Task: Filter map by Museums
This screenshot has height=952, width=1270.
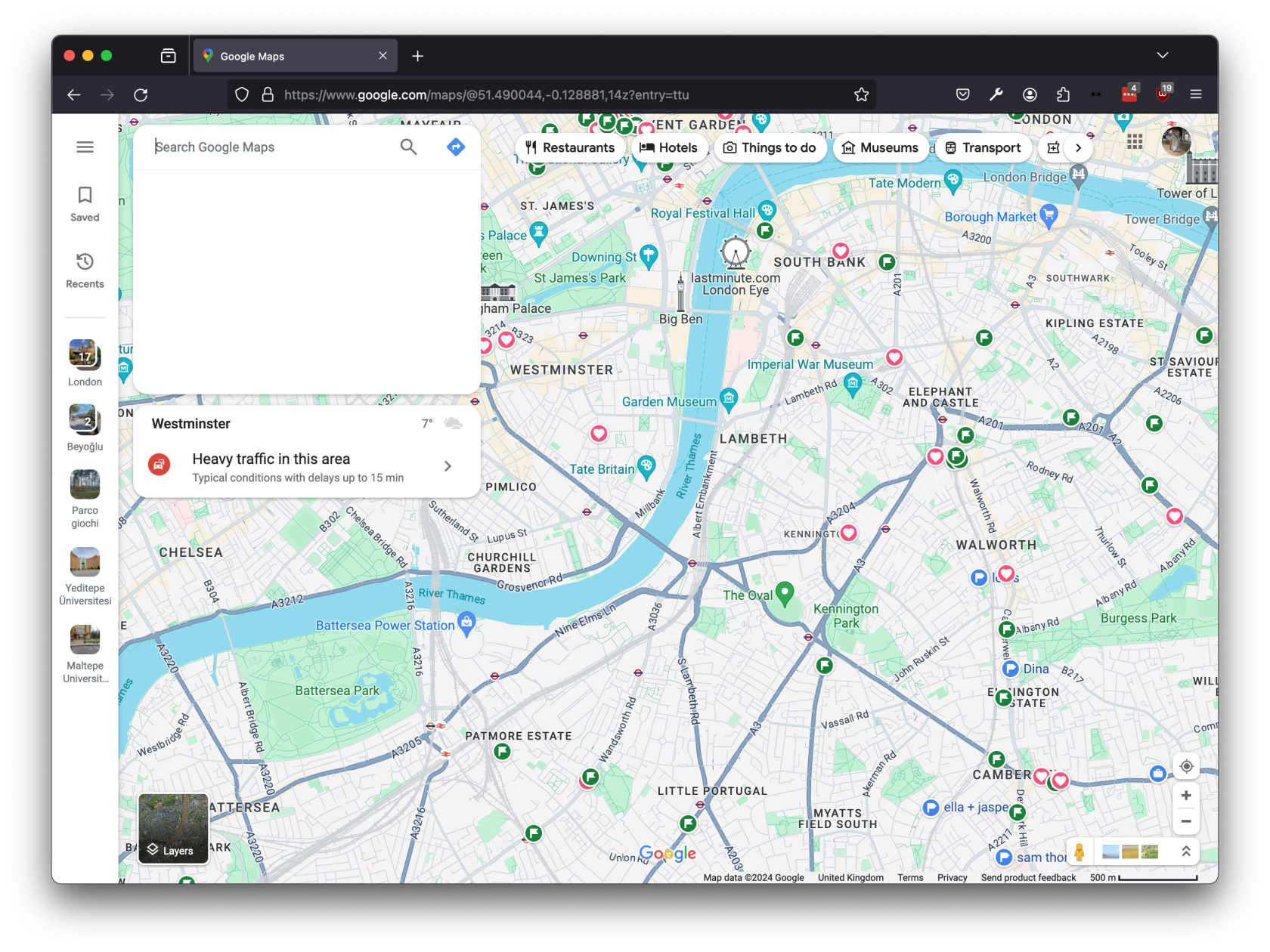Action: click(x=880, y=148)
